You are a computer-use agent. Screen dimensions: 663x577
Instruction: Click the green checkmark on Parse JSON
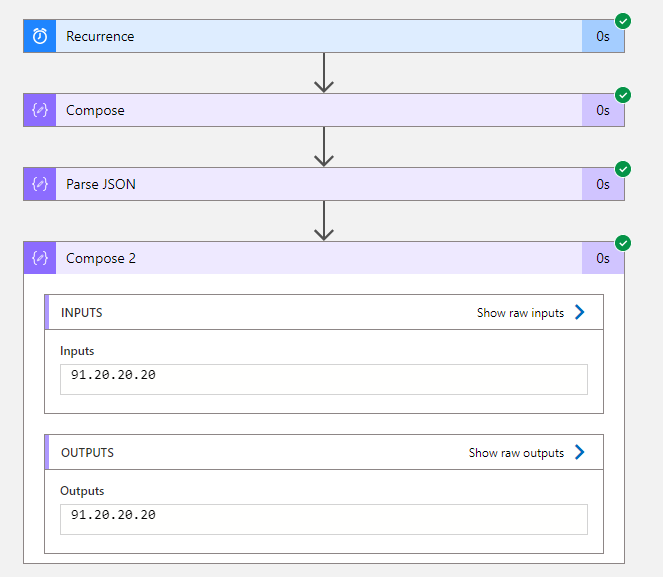tap(623, 169)
